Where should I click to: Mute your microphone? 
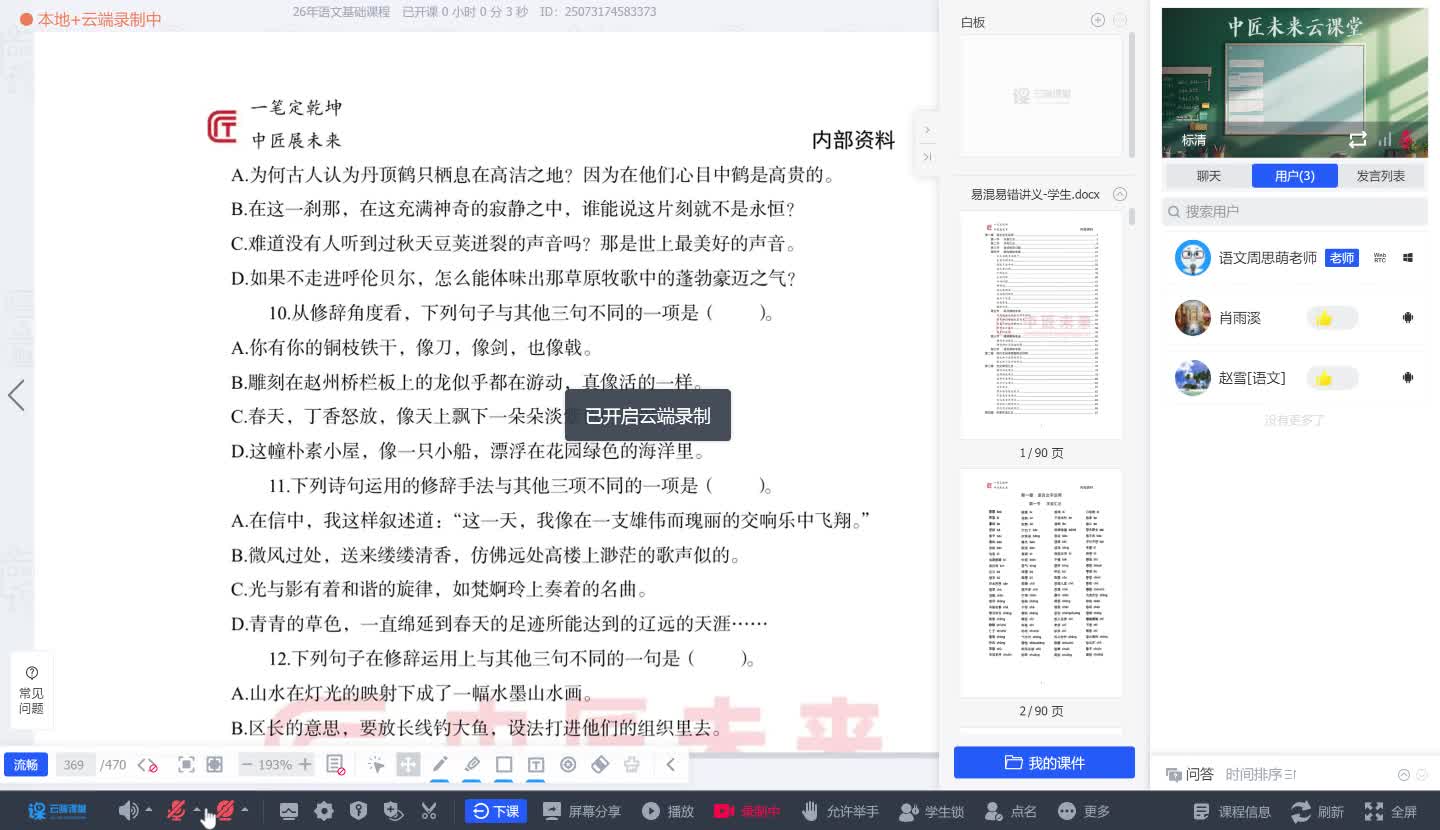177,811
